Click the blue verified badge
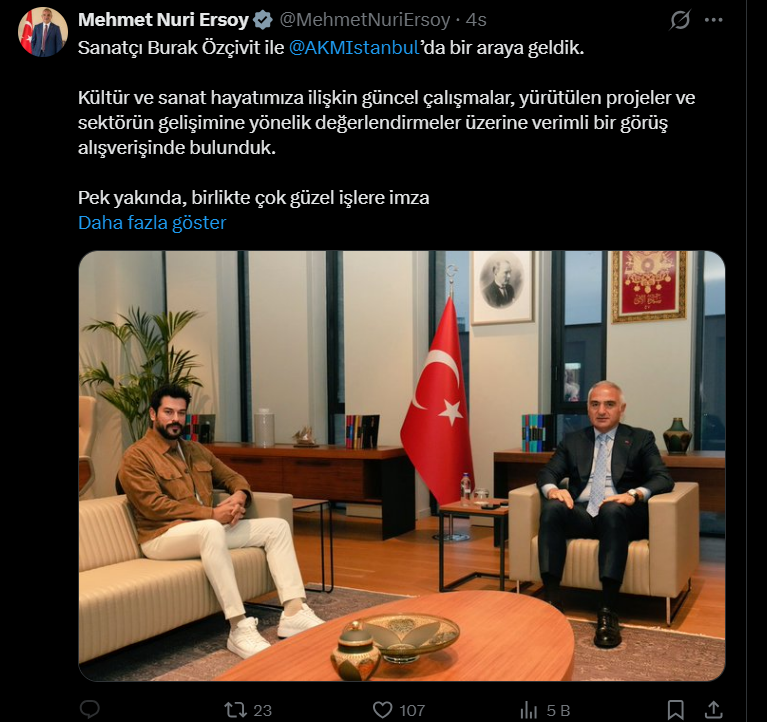Viewport: 767px width, 722px height. click(x=263, y=20)
